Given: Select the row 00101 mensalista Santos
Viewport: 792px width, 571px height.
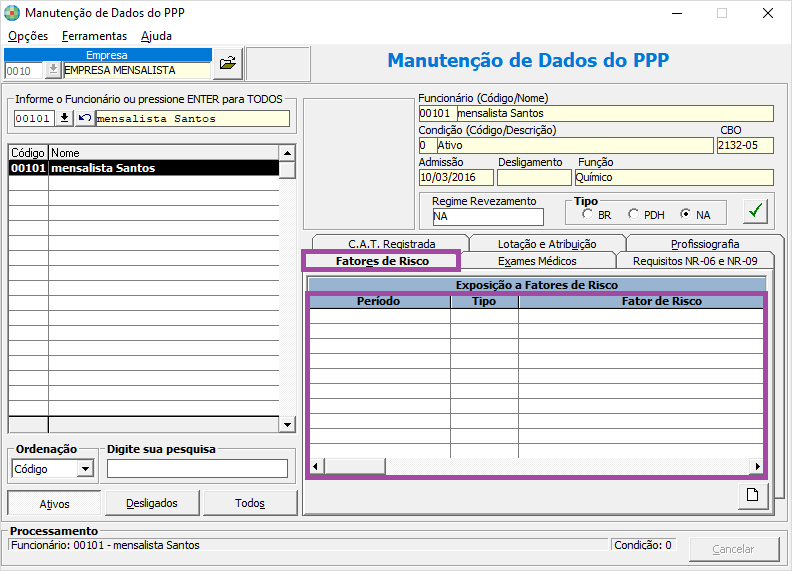Looking at the screenshot, I should pyautogui.click(x=144, y=168).
